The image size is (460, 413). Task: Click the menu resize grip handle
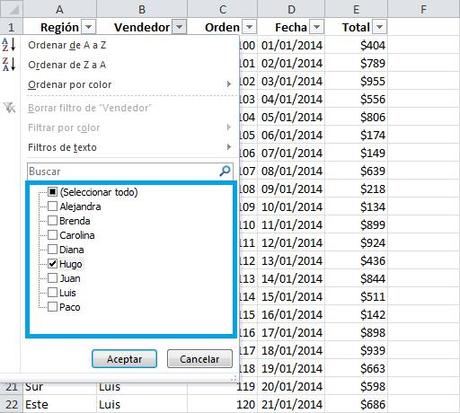(234, 378)
